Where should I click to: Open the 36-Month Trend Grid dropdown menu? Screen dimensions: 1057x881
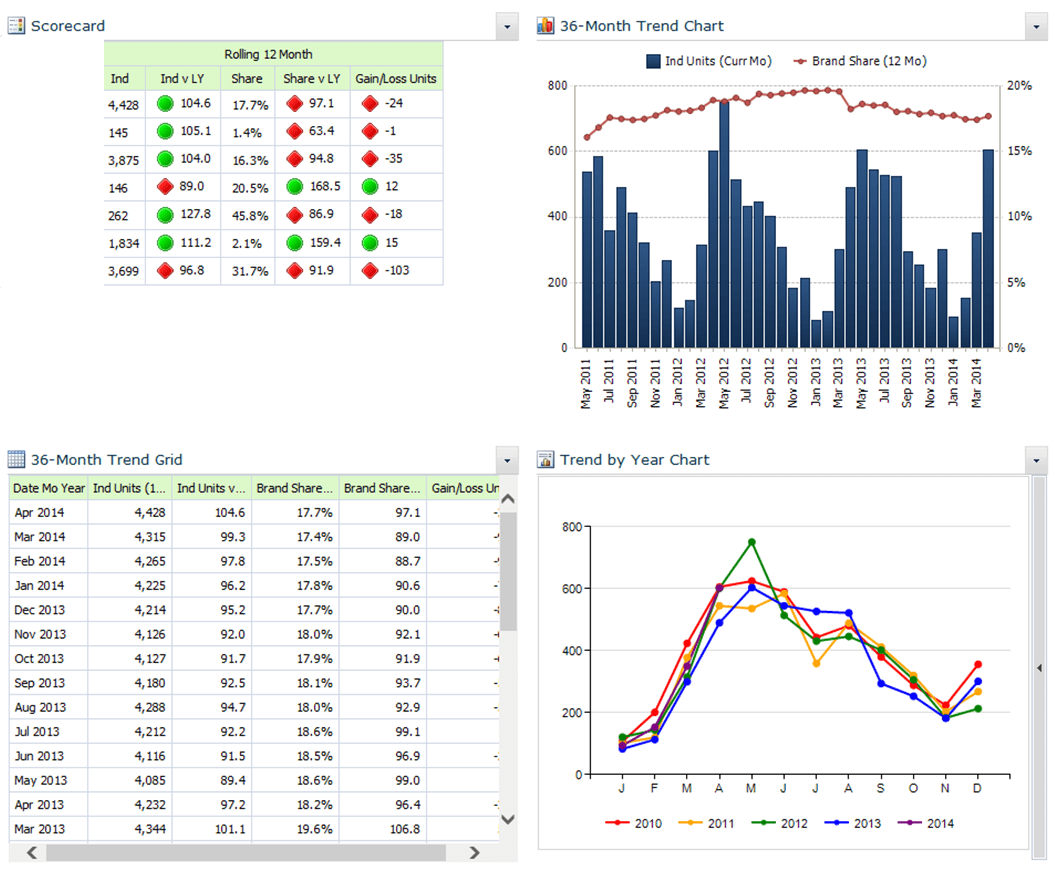pos(506,460)
